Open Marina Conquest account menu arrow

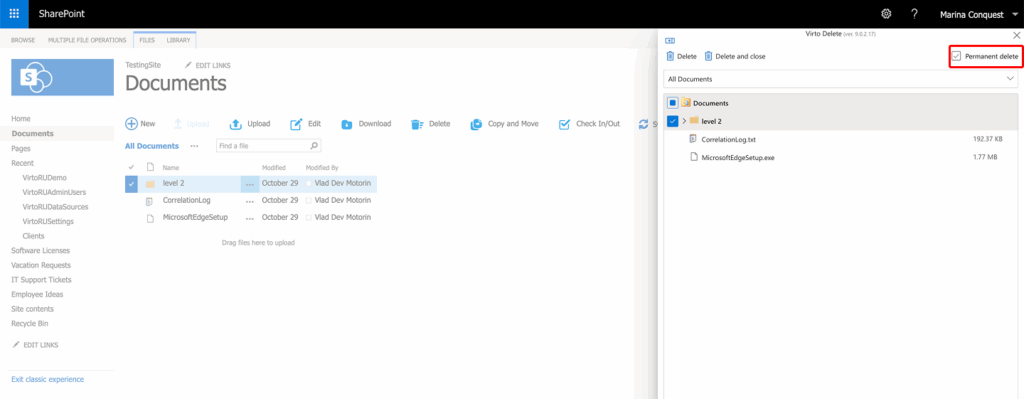(1014, 14)
